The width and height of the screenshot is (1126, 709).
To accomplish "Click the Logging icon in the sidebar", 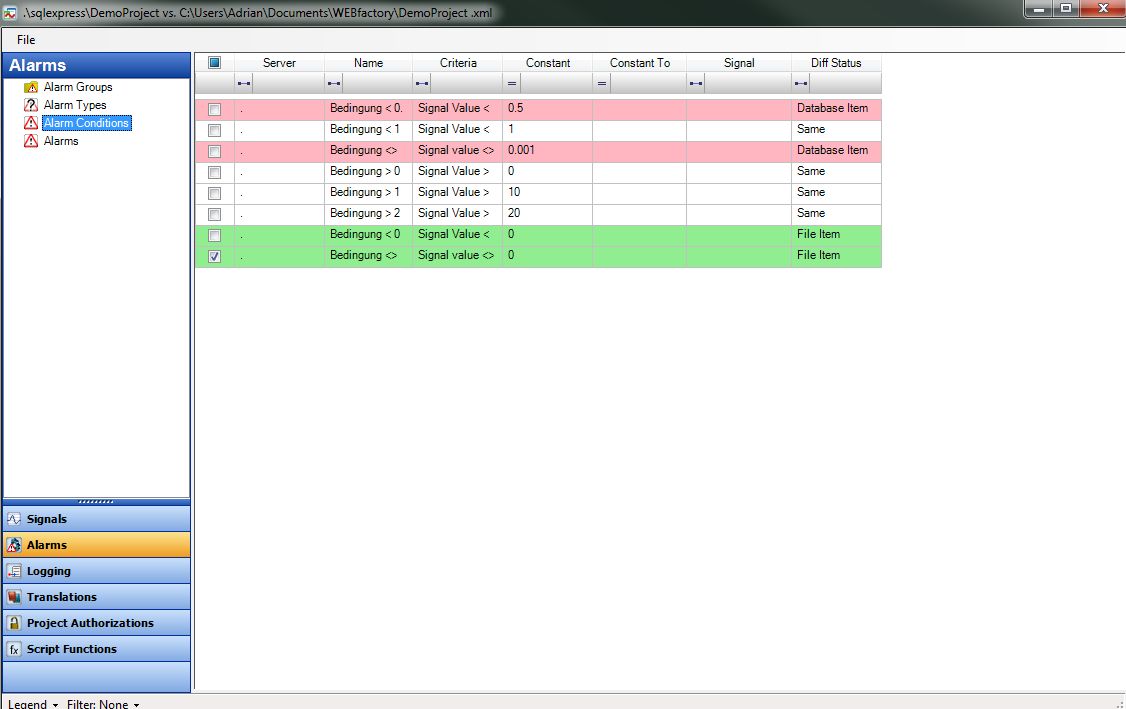I will tap(14, 571).
